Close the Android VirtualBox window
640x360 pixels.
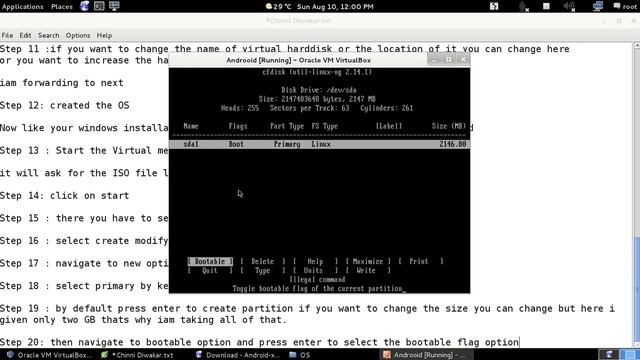click(x=463, y=60)
